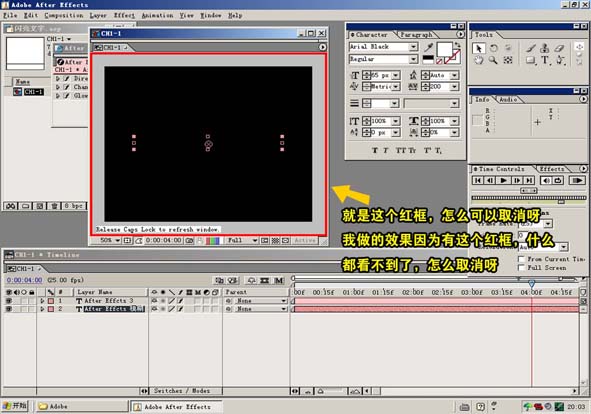Select the Pan Behind tool
The width and height of the screenshot is (591, 414).
508,60
